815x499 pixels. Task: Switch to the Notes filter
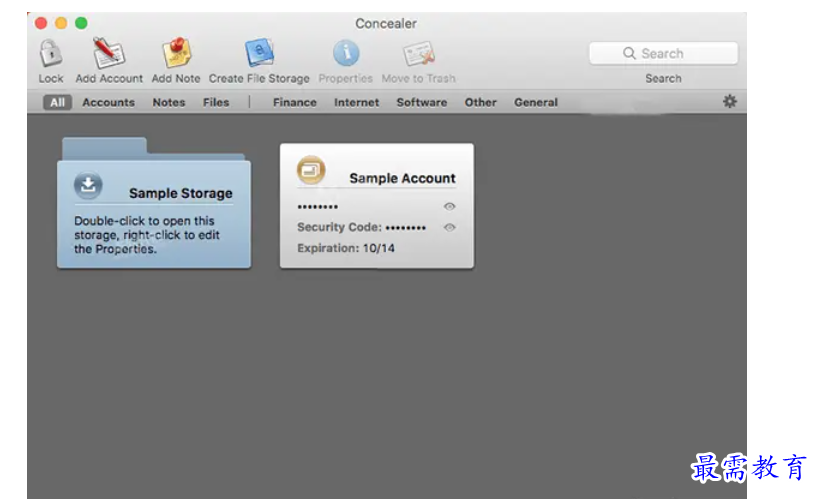168,102
